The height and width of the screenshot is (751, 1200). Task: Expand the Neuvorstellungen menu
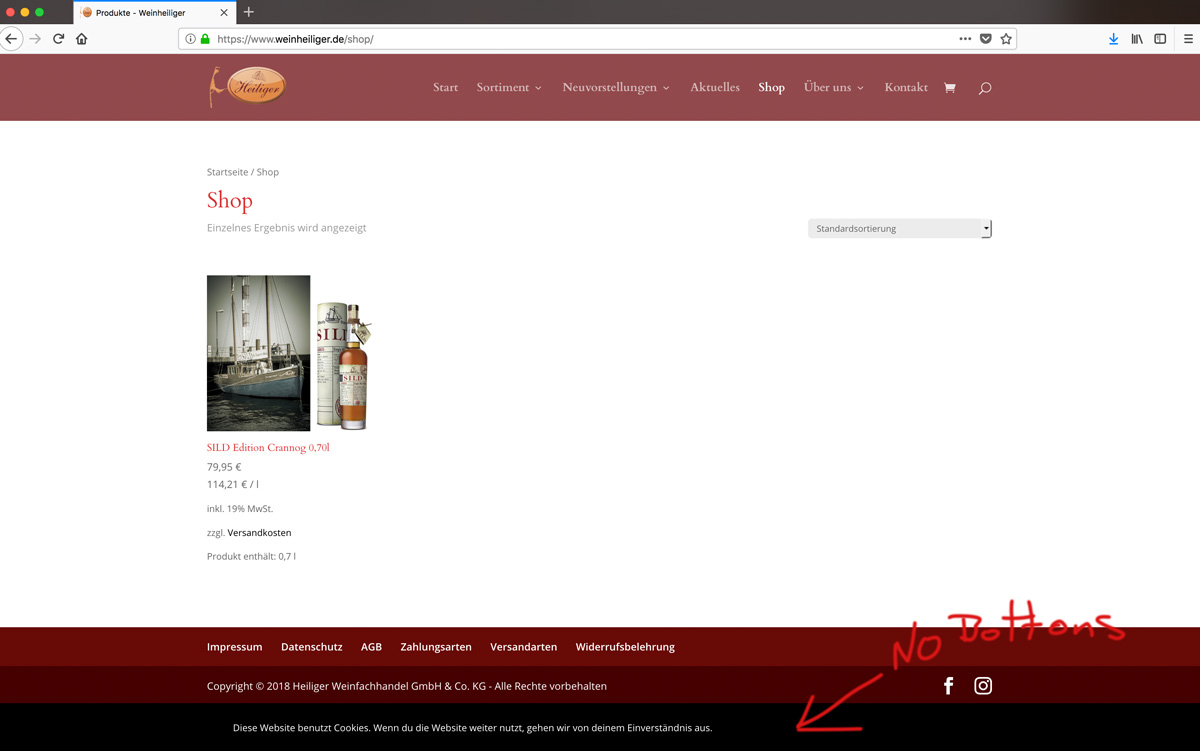point(616,87)
